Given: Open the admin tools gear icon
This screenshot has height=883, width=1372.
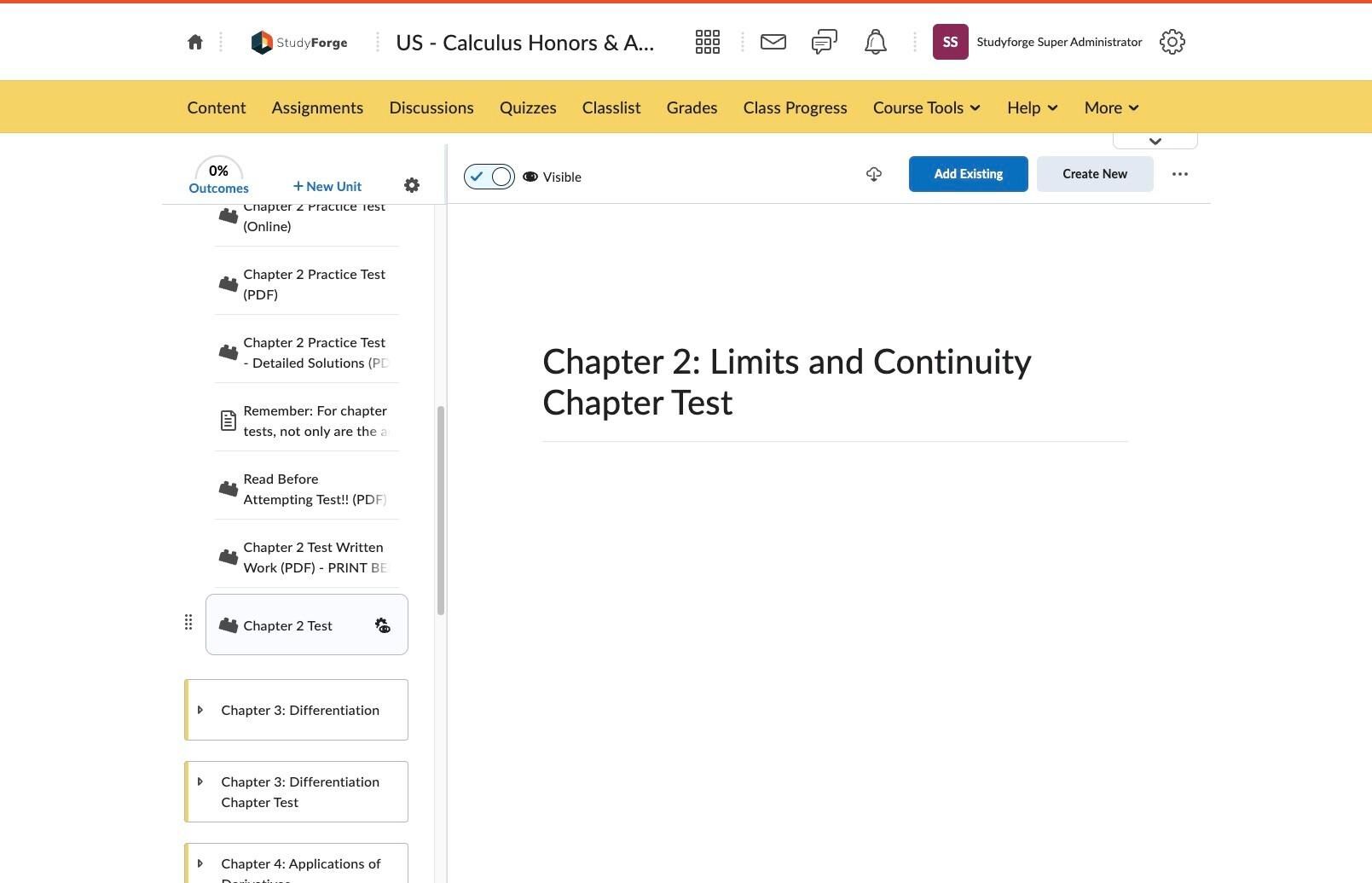Looking at the screenshot, I should click(1172, 42).
